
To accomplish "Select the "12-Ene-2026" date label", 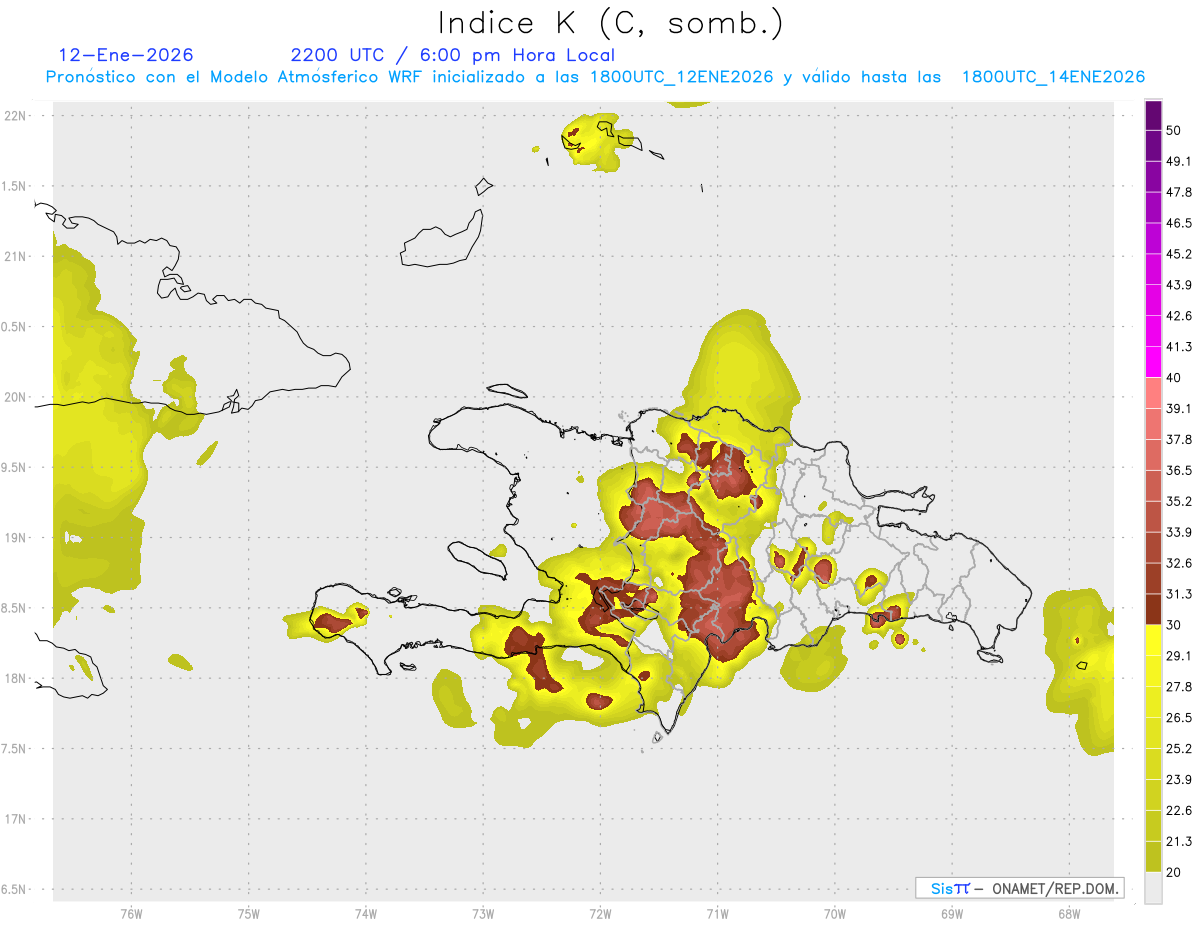I will [126, 55].
